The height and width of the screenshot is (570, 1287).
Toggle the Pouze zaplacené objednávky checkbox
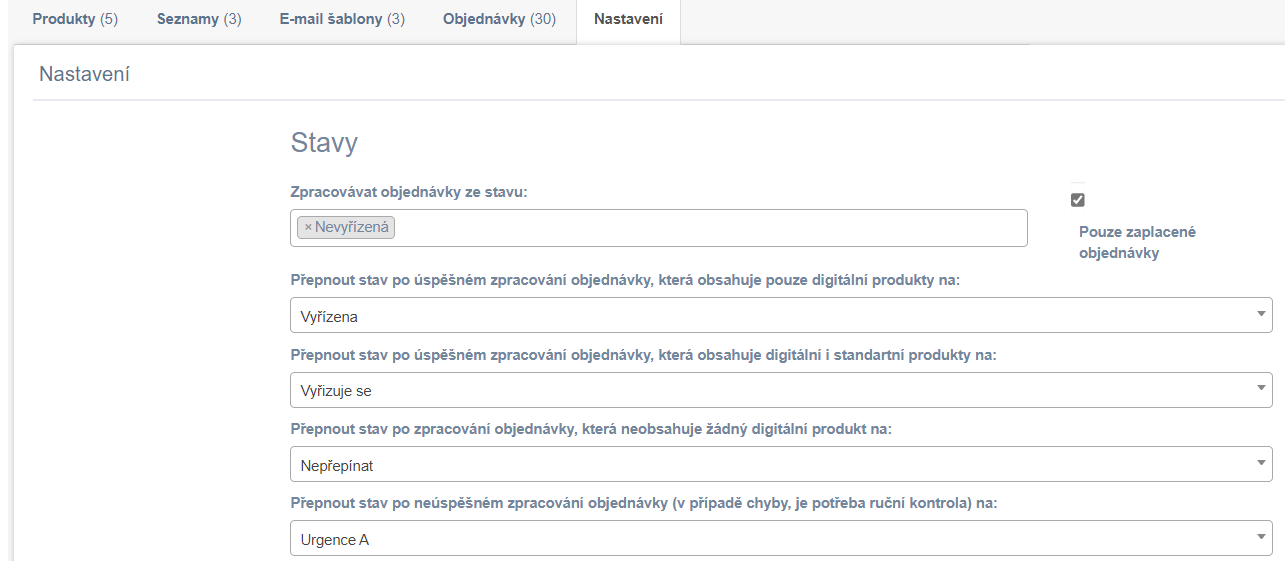[x=1077, y=200]
